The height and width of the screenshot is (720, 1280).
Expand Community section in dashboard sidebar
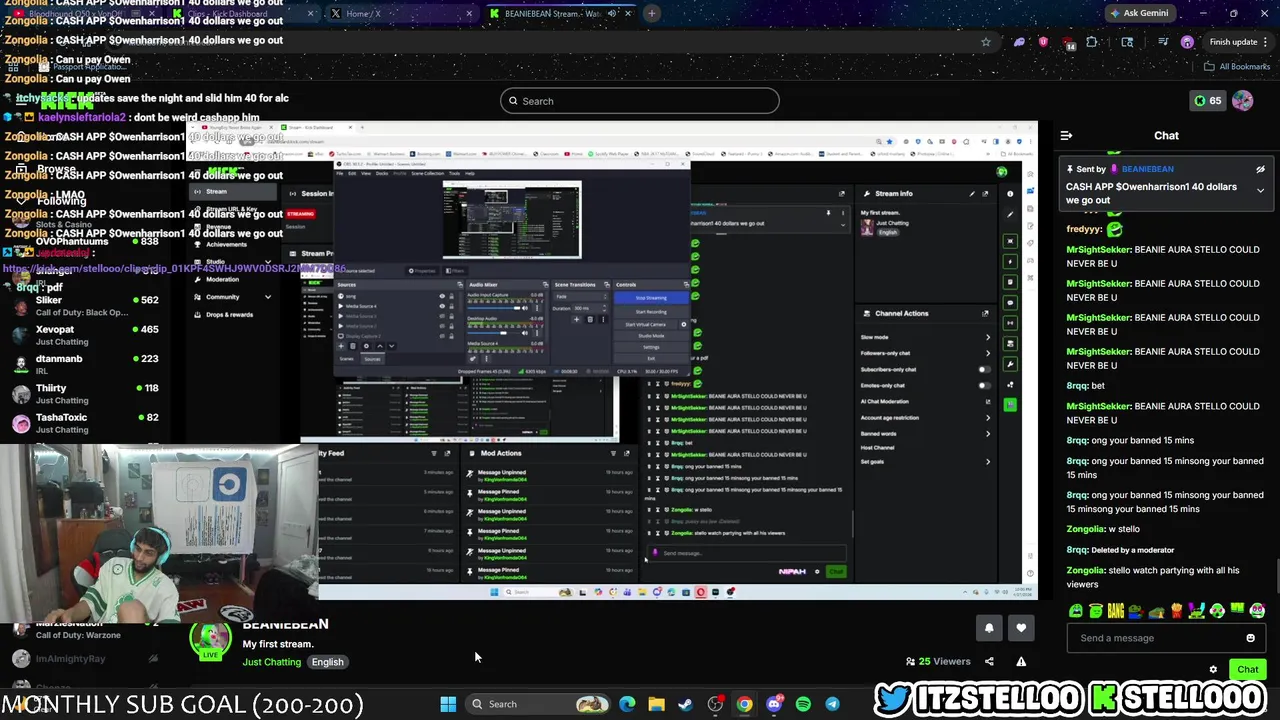pyautogui.click(x=234, y=297)
